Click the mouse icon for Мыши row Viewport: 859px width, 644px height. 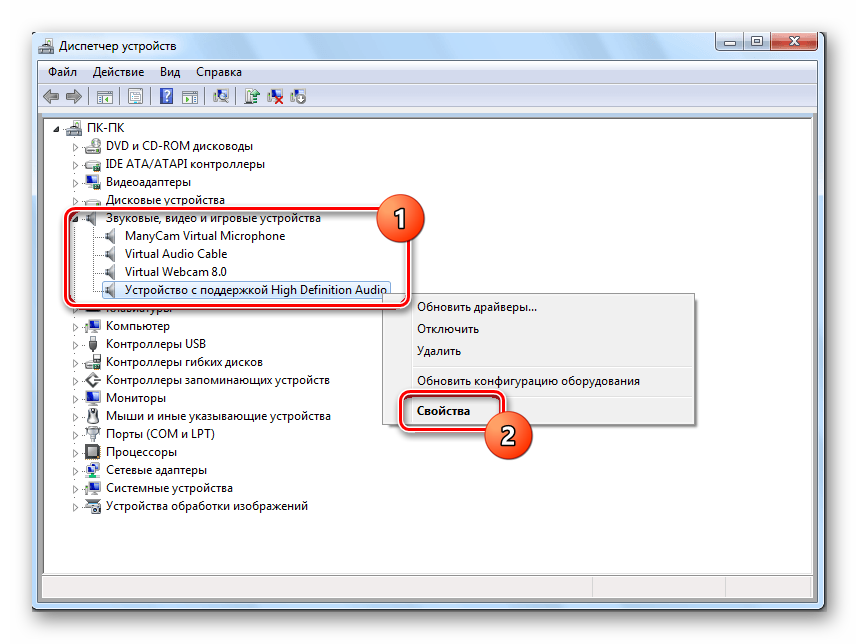click(93, 416)
